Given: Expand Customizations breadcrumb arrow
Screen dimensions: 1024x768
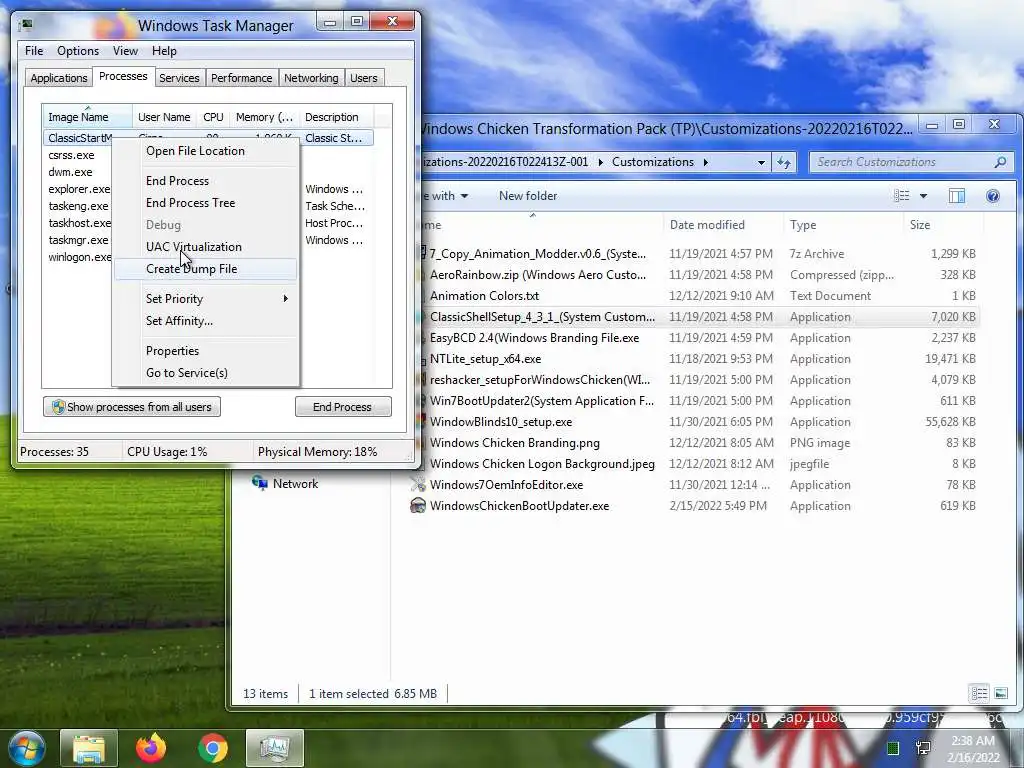Looking at the screenshot, I should tap(705, 162).
